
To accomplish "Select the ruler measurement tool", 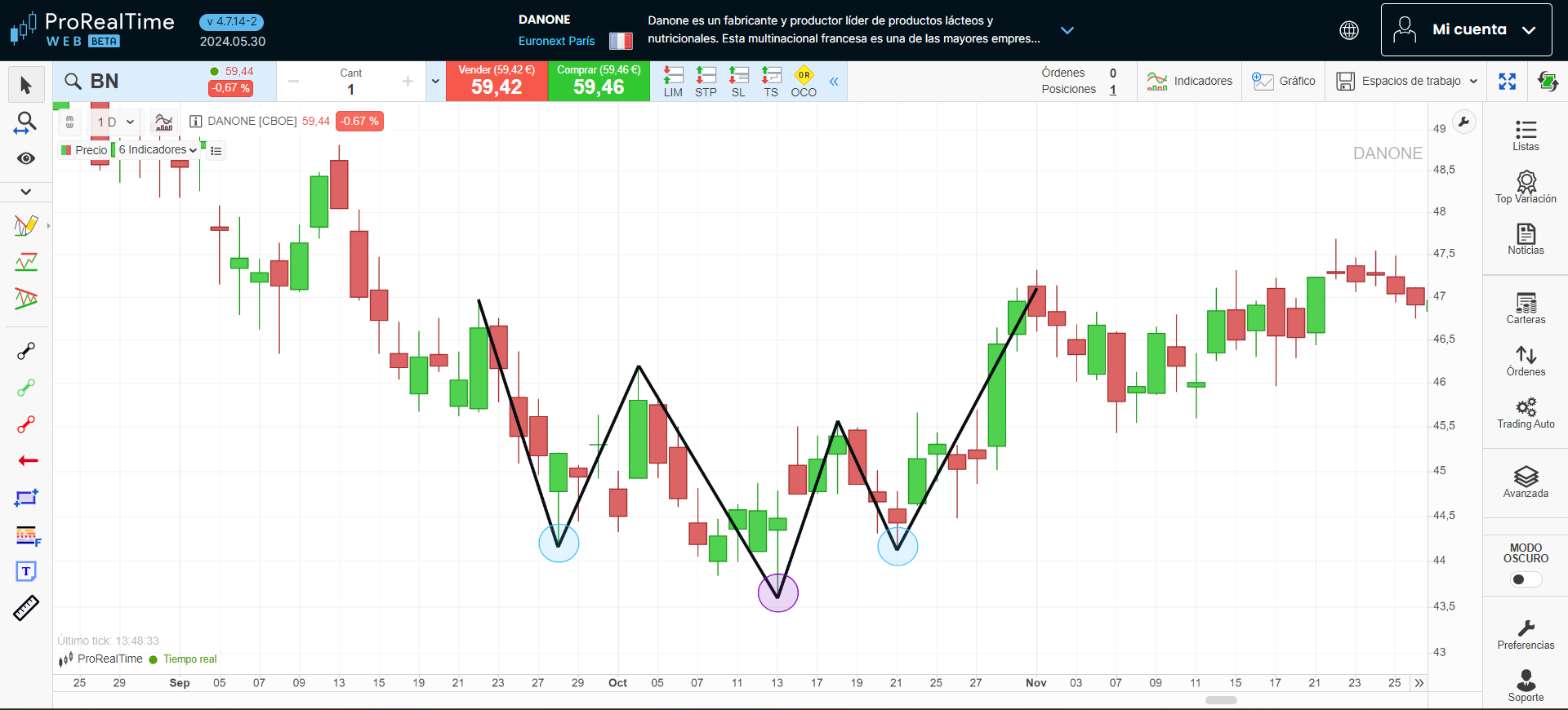I will [x=26, y=608].
